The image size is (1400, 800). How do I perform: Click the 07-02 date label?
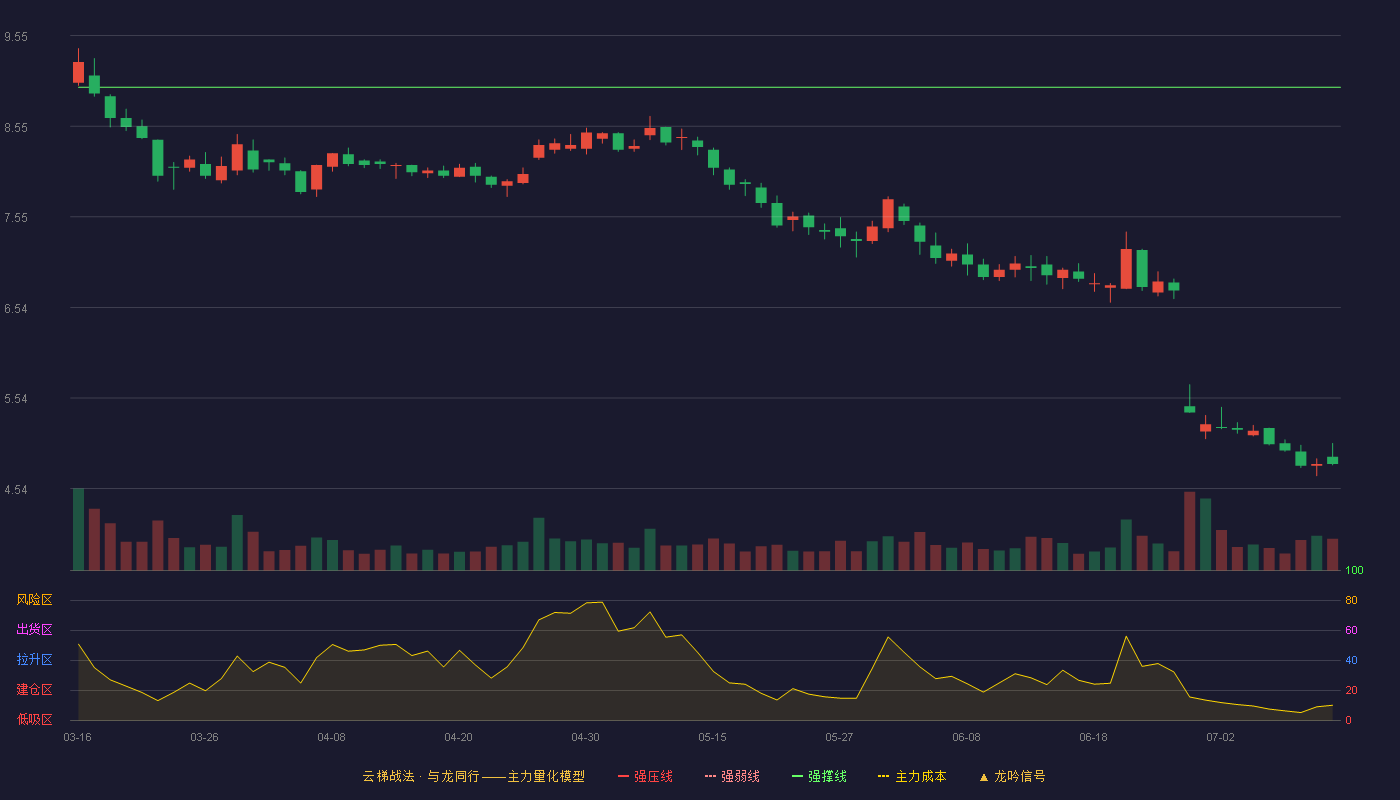(x=1220, y=737)
